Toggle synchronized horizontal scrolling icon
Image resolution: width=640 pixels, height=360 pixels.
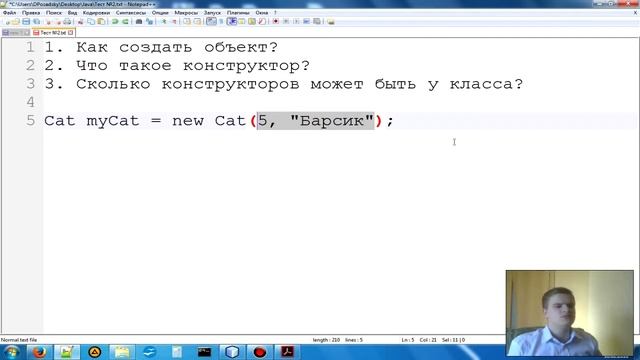point(198,21)
